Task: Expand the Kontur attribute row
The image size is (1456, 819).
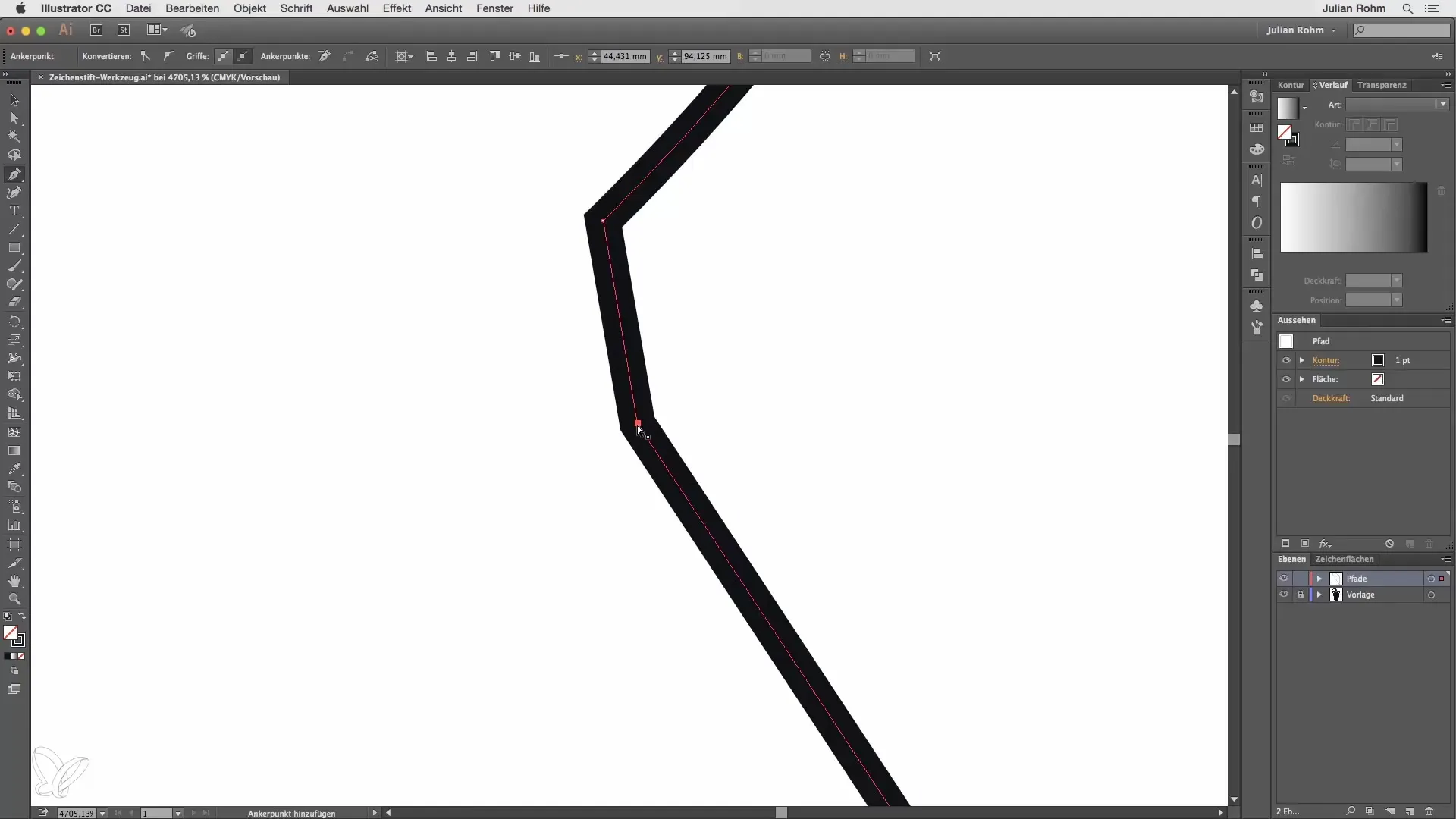Action: click(x=1302, y=360)
